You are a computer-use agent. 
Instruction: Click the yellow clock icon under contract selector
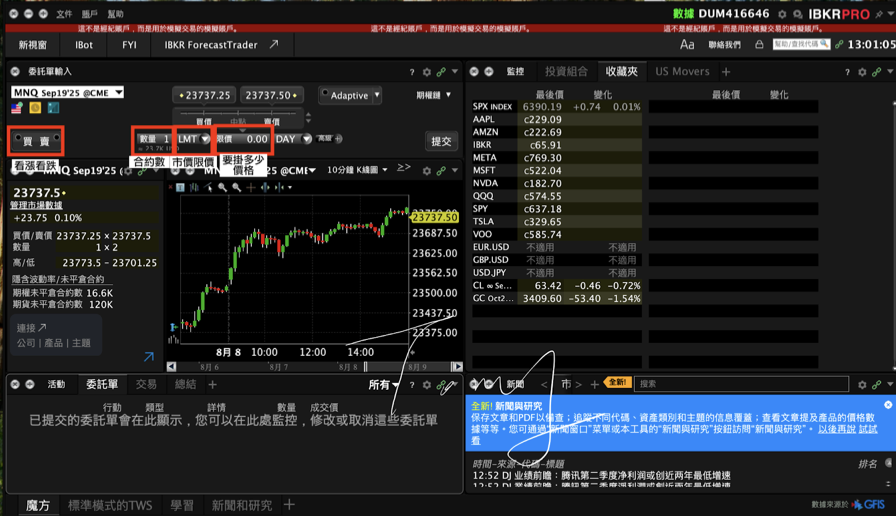tap(35, 107)
